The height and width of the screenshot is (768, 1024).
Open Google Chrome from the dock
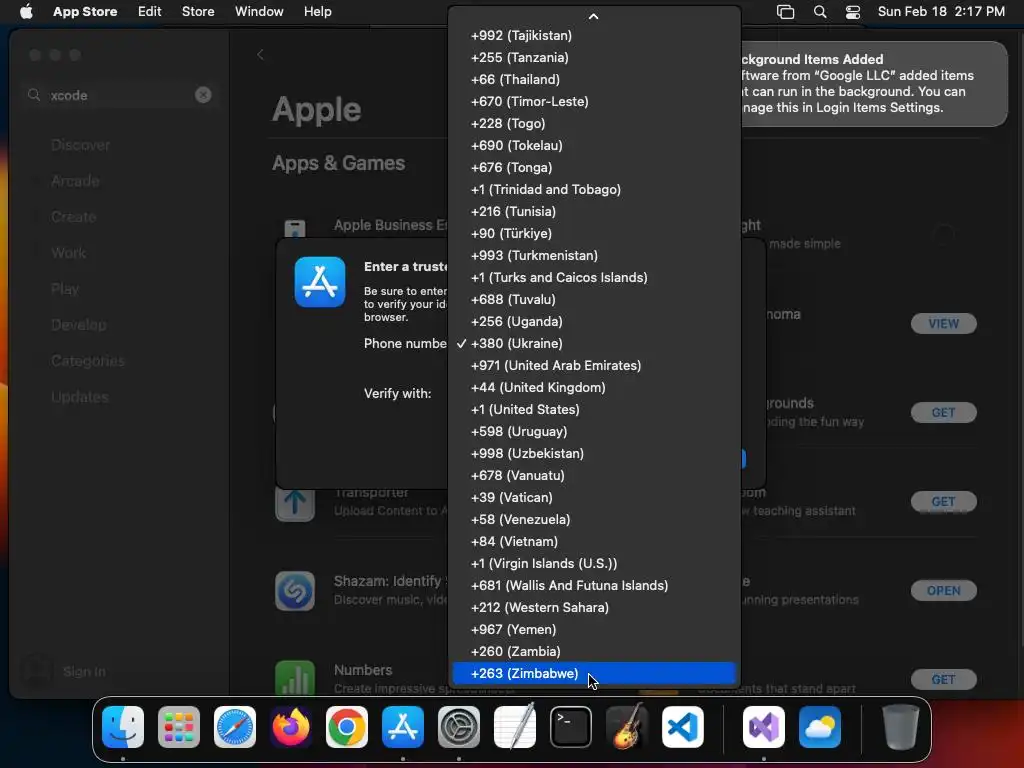pos(347,727)
